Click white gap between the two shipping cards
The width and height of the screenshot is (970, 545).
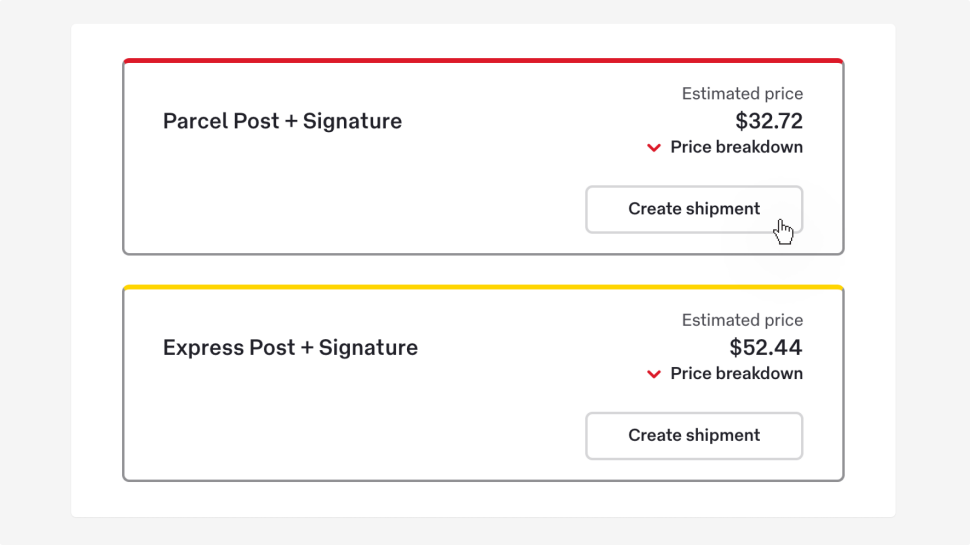tap(483, 270)
